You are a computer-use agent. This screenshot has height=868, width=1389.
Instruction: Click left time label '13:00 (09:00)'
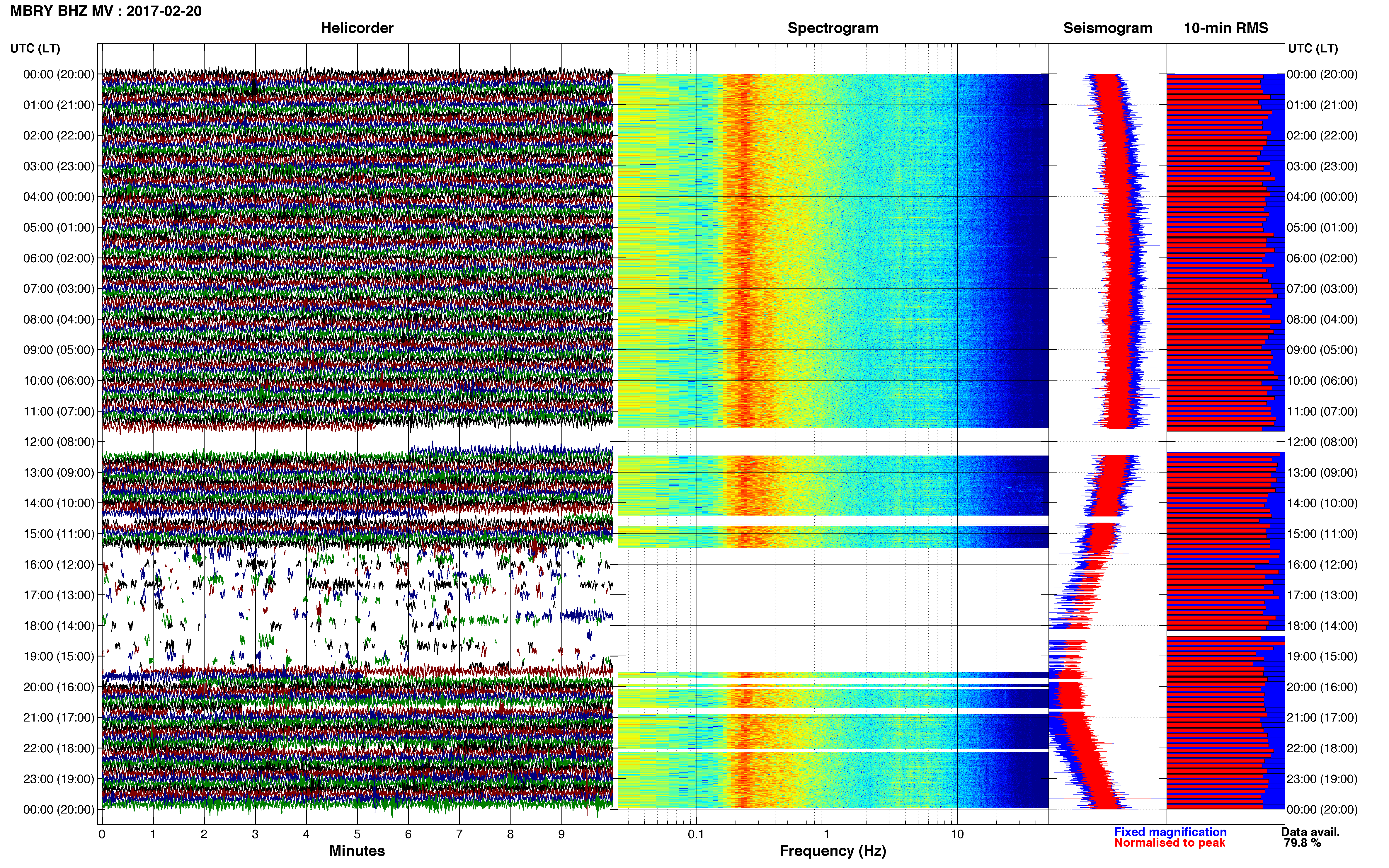[59, 473]
